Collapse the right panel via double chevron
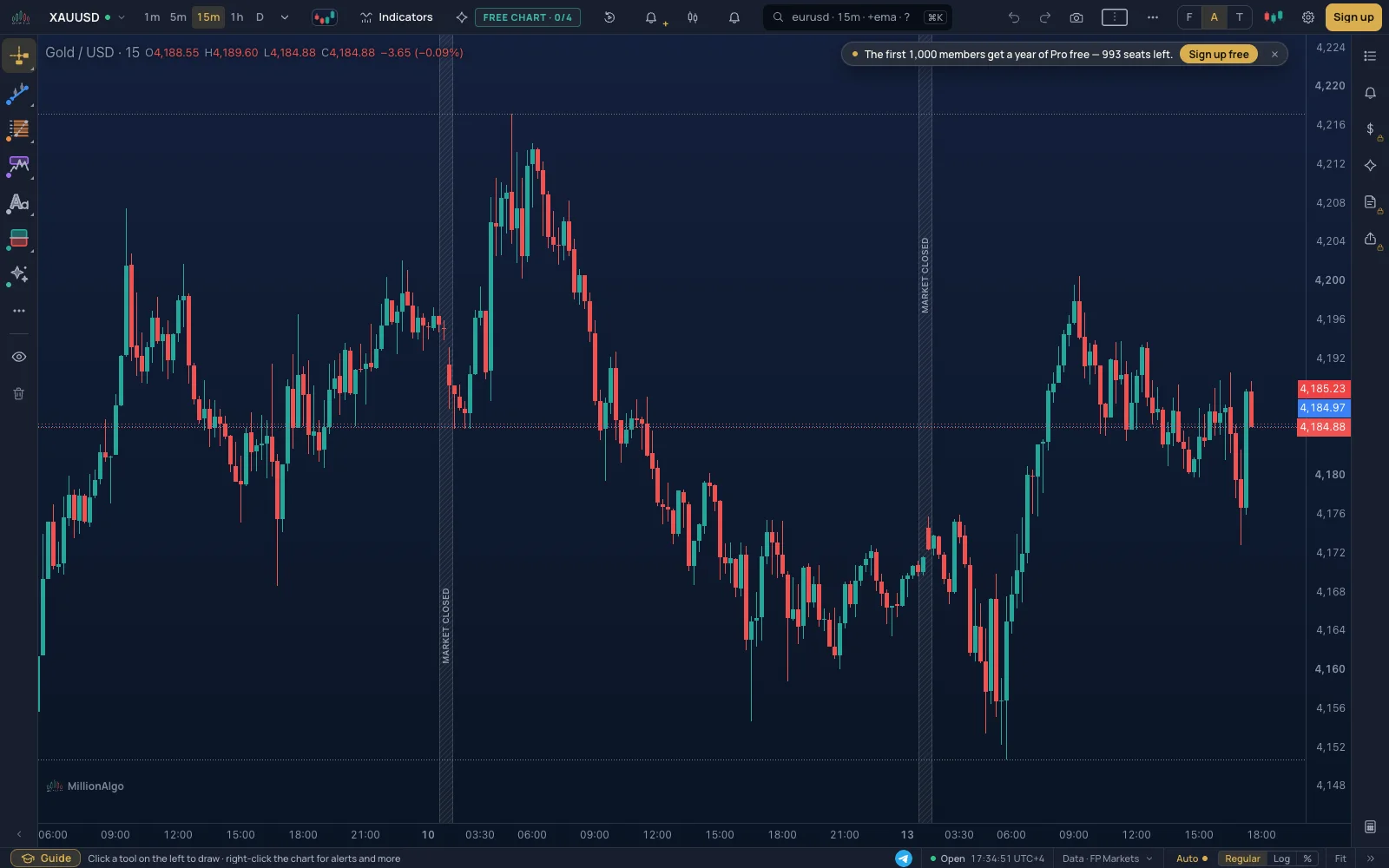Image resolution: width=1389 pixels, height=868 pixels. (1371, 858)
